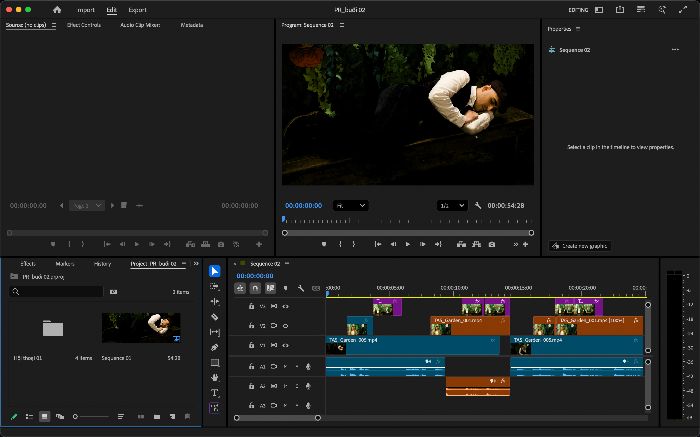Toggle sync lock for track V3
The image size is (700, 437).
point(274,306)
